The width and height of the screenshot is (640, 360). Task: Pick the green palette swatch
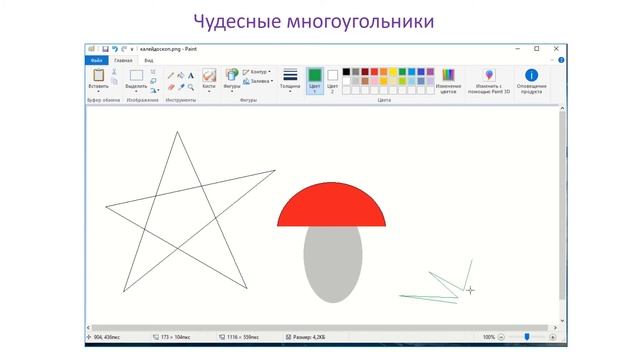click(x=402, y=72)
